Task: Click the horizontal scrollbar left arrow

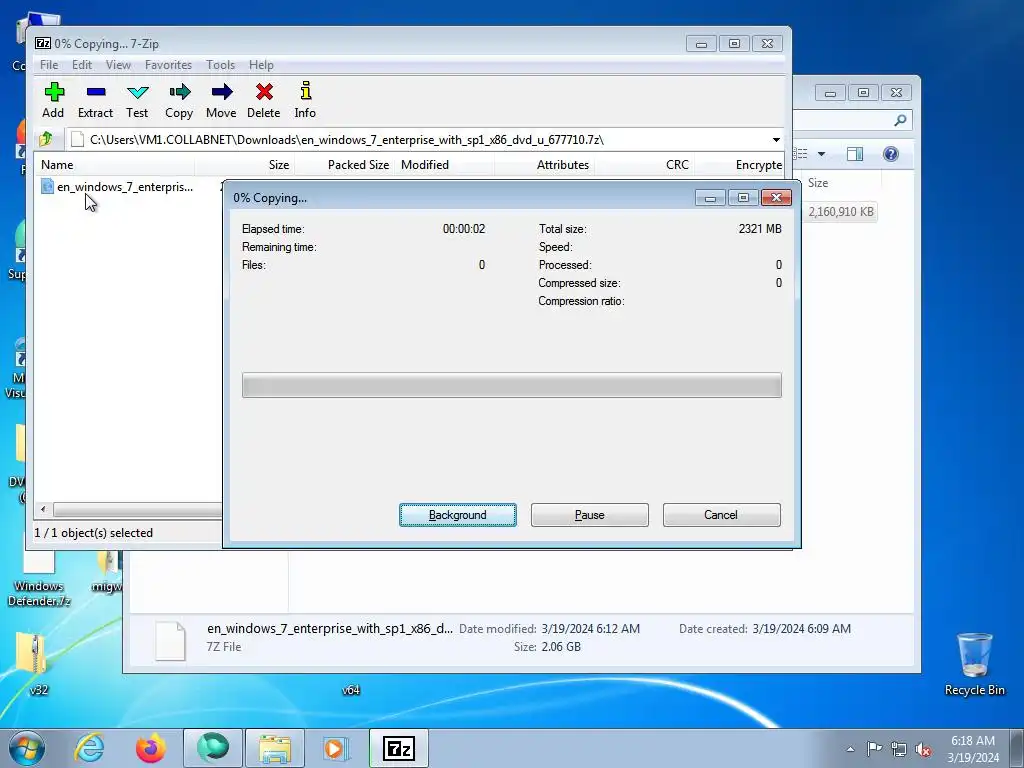Action: pos(43,509)
